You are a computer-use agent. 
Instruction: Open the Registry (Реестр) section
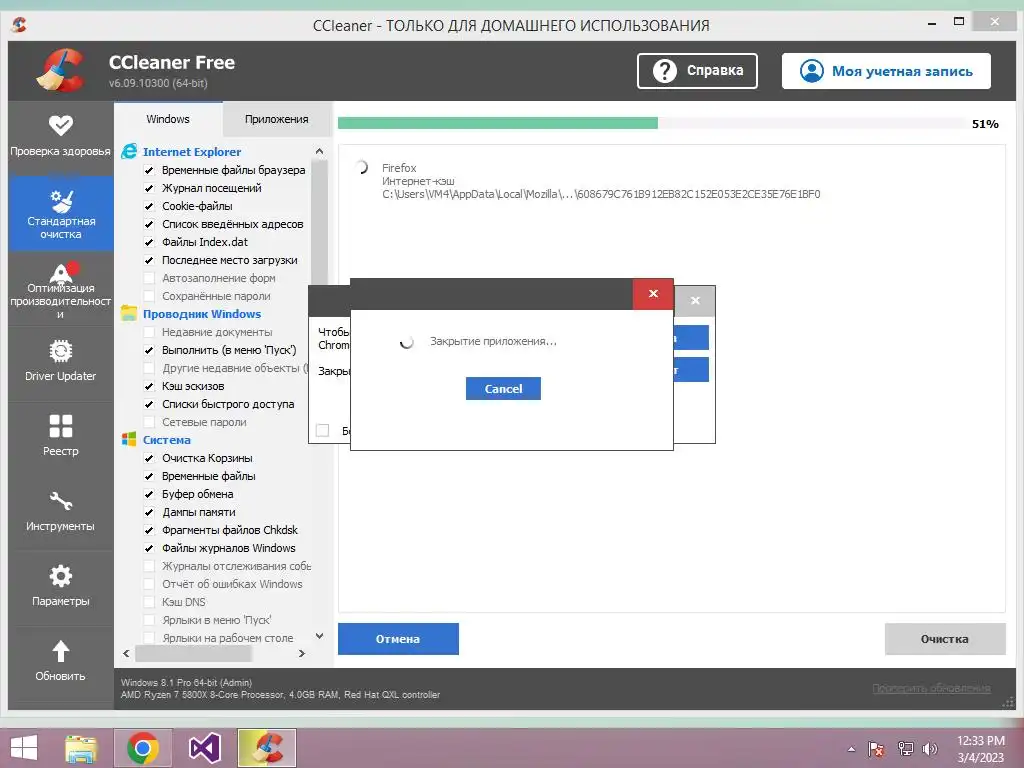tap(60, 436)
